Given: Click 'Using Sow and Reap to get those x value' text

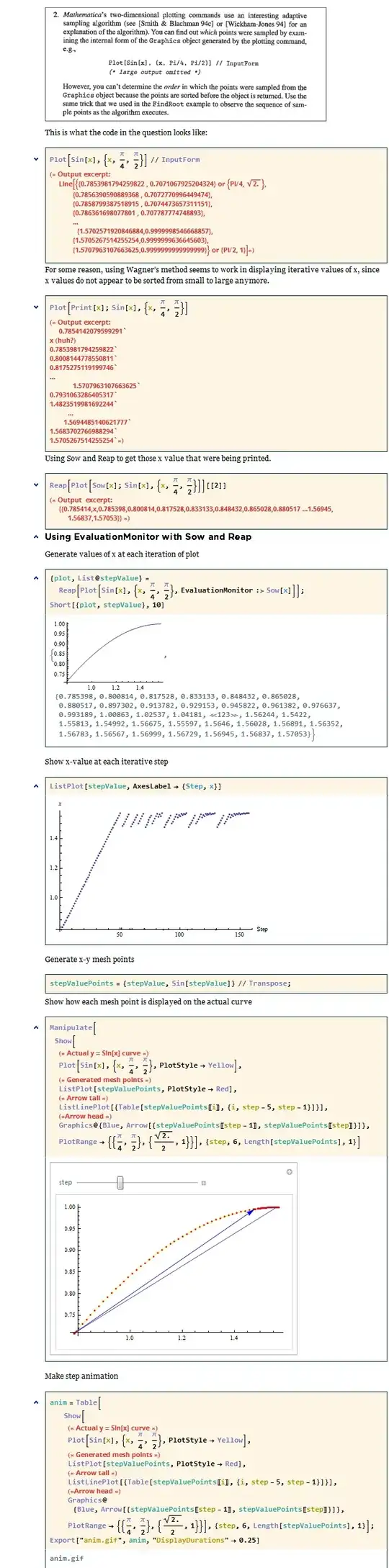Looking at the screenshot, I should coord(158,458).
